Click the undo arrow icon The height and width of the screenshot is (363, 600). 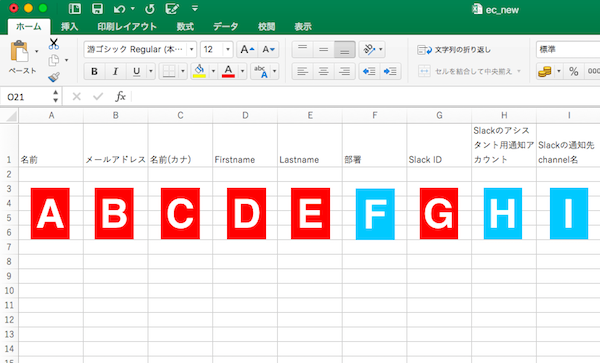tap(119, 9)
